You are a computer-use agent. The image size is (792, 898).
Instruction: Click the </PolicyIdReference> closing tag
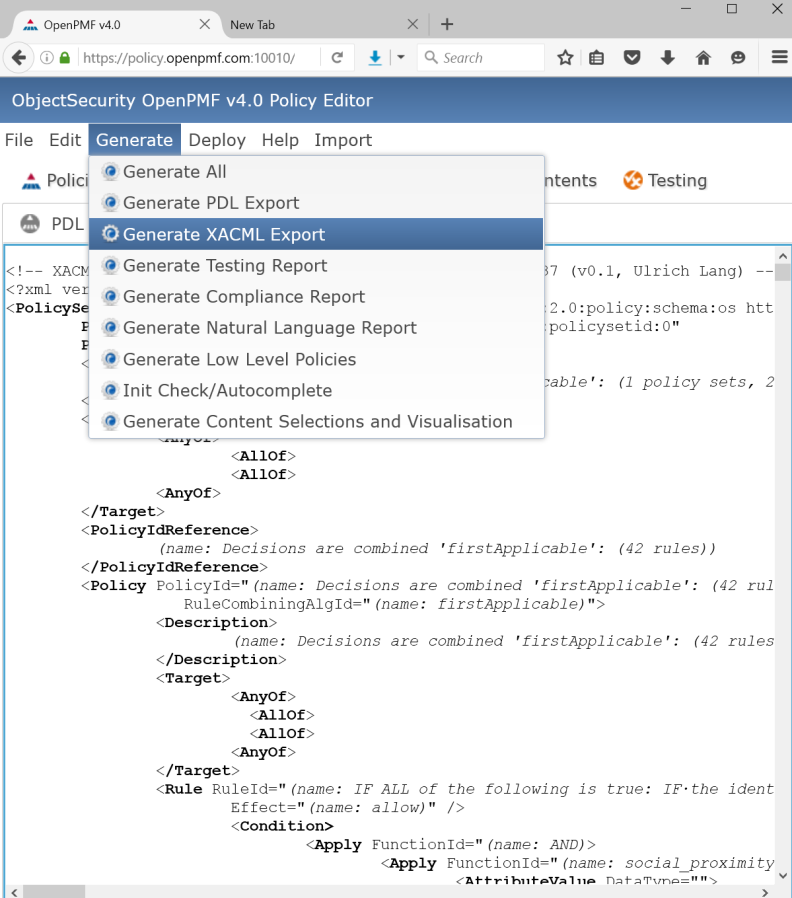click(x=174, y=567)
